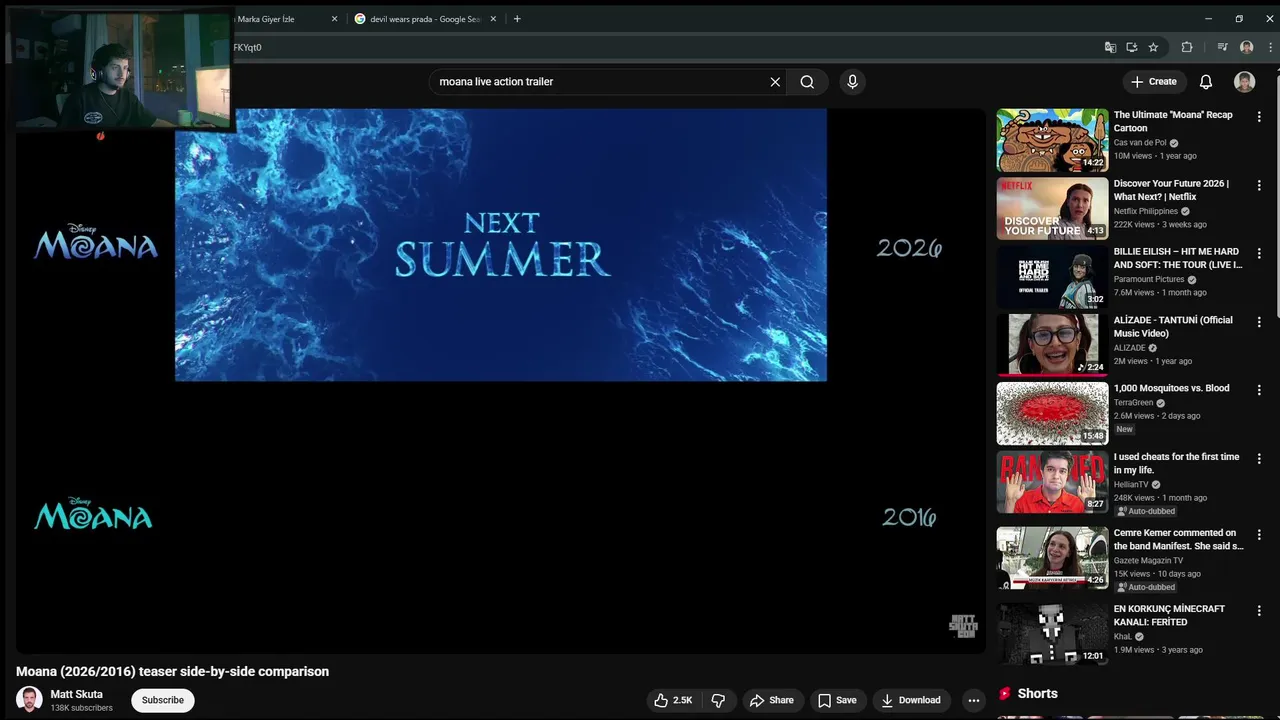This screenshot has width=1280, height=720.
Task: Click the Shorts section heading
Action: click(1037, 693)
